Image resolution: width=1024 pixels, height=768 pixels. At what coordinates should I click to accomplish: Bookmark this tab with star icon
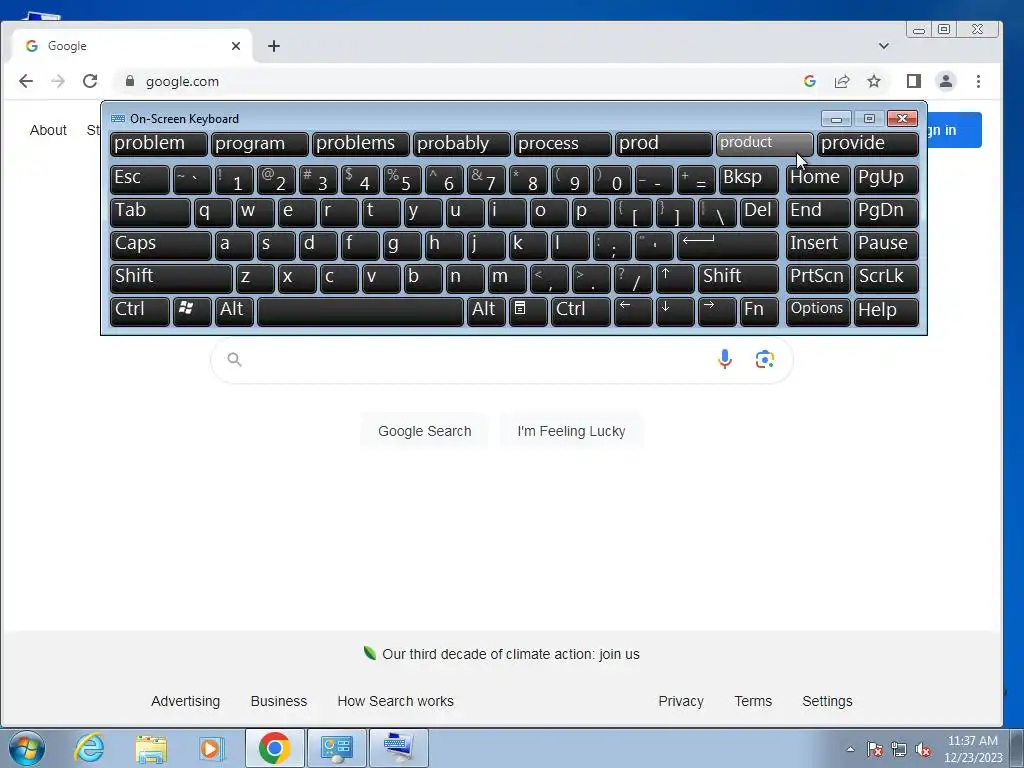[874, 81]
